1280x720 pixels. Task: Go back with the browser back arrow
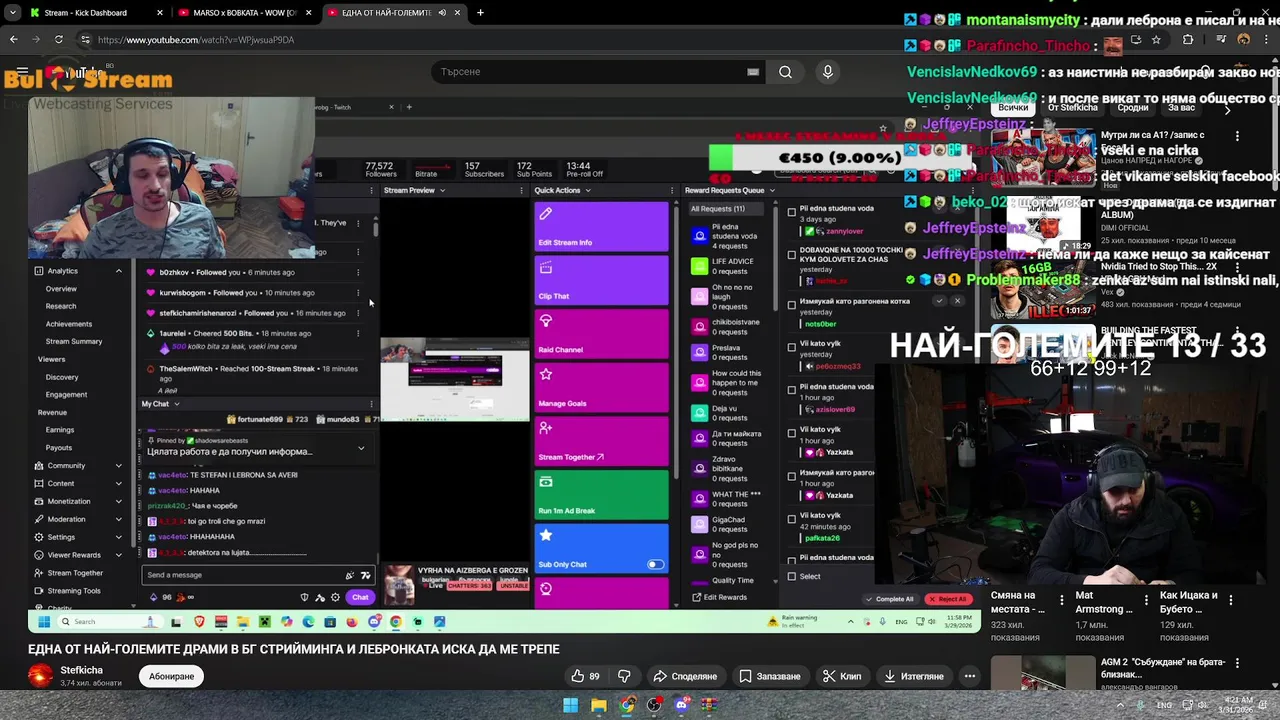[14, 40]
